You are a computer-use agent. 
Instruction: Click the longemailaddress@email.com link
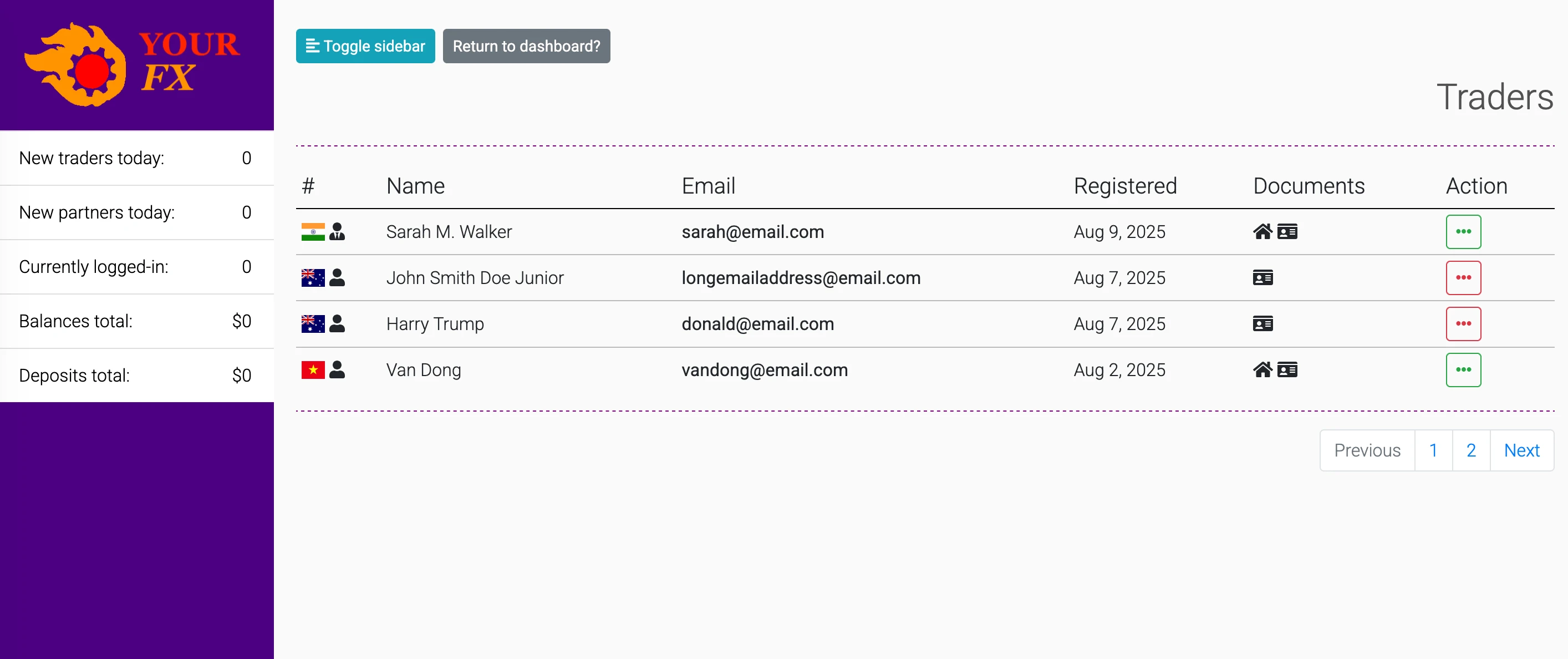coord(801,278)
